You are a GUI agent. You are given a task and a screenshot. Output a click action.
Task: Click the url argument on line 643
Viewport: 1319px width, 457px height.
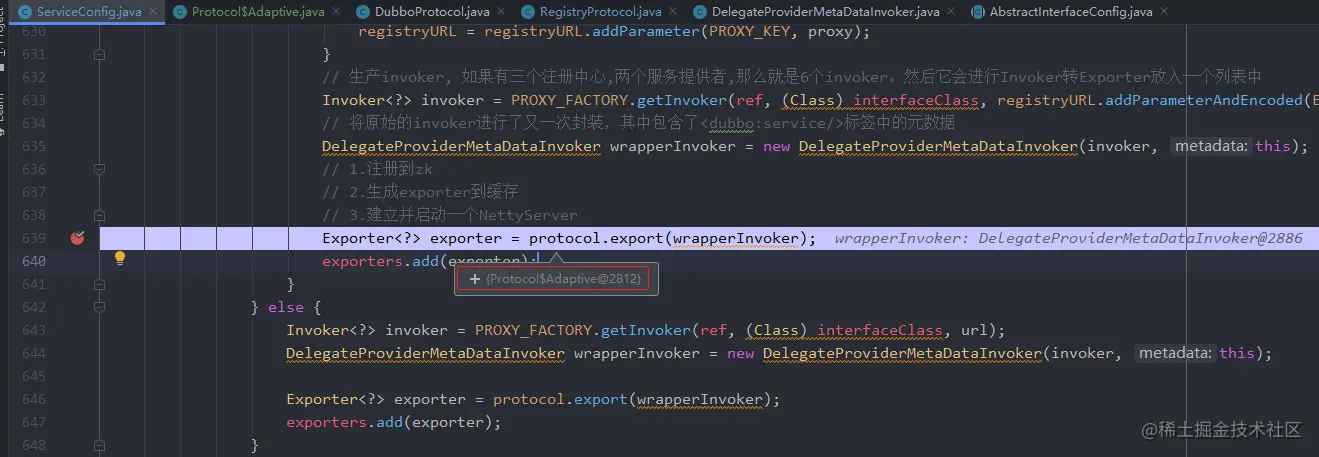click(x=974, y=330)
